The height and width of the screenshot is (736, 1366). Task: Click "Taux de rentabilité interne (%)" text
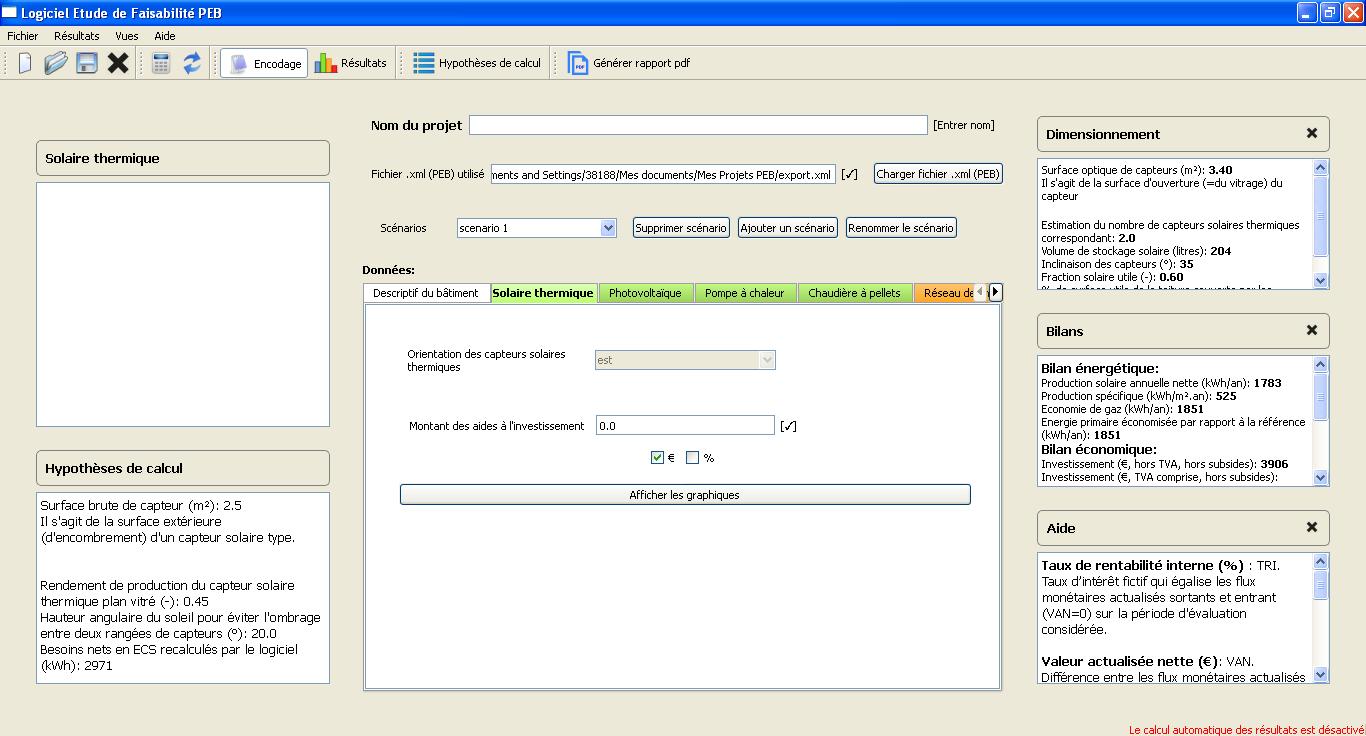(1142, 565)
